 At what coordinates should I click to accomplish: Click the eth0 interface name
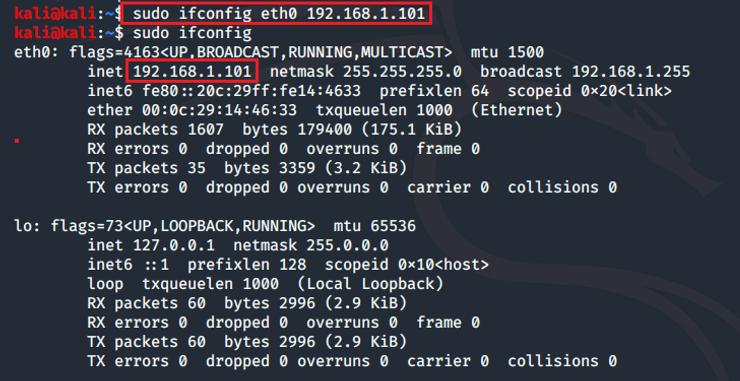point(33,52)
